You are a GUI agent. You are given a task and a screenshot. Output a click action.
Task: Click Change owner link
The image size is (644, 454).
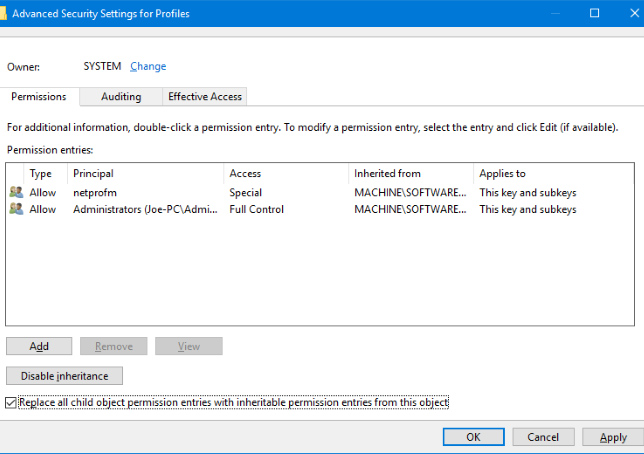(148, 67)
